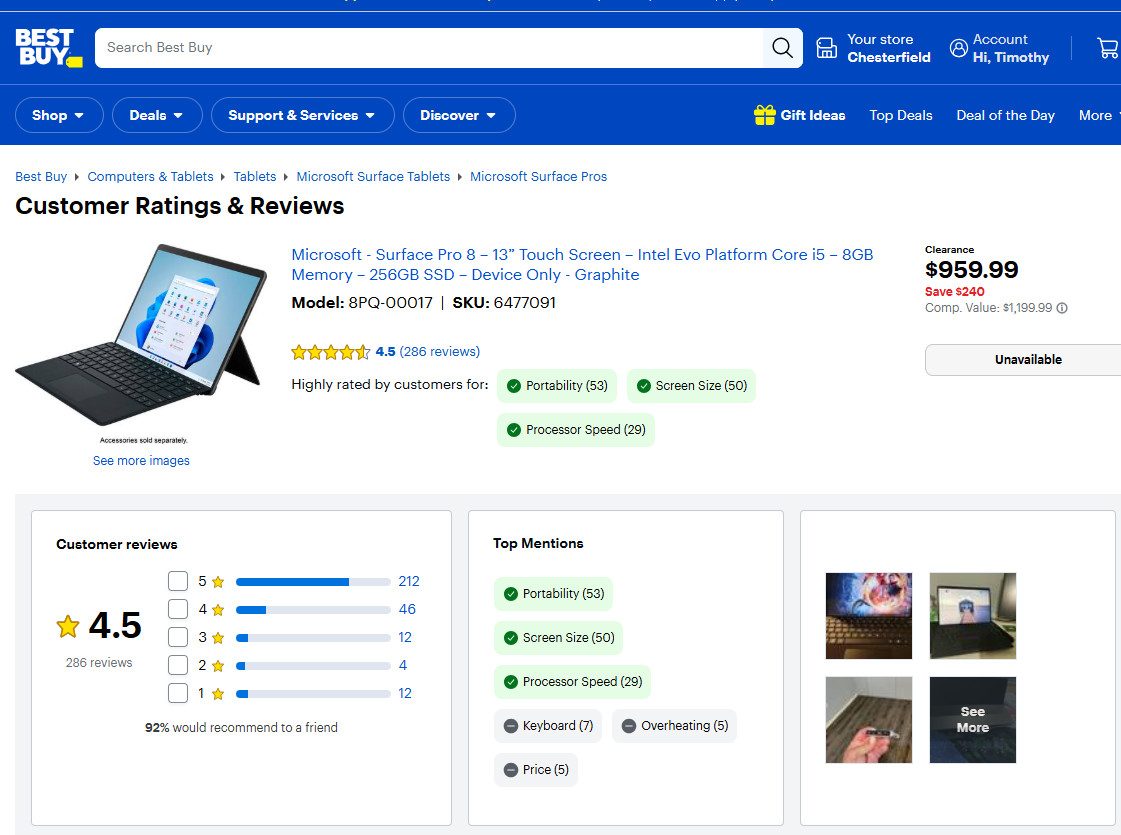
Task: Tick the 1 star filter checkbox
Action: point(178,693)
